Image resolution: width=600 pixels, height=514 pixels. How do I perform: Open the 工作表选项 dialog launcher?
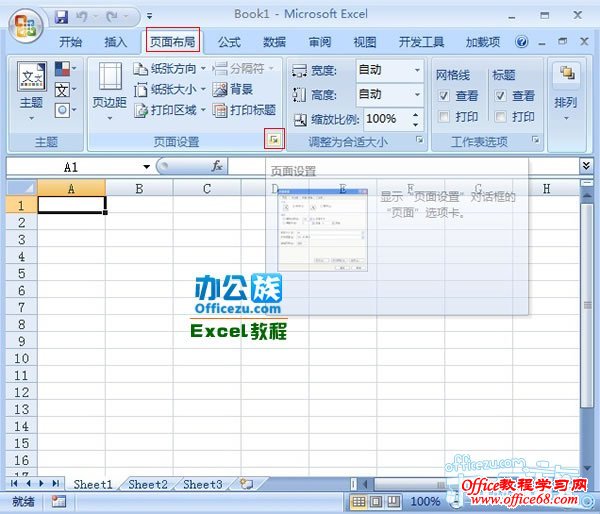(x=536, y=140)
